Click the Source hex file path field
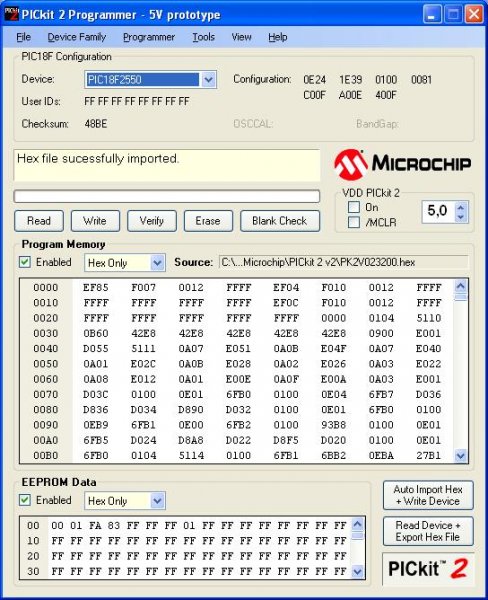Image resolution: width=488 pixels, height=600 pixels. [343, 262]
